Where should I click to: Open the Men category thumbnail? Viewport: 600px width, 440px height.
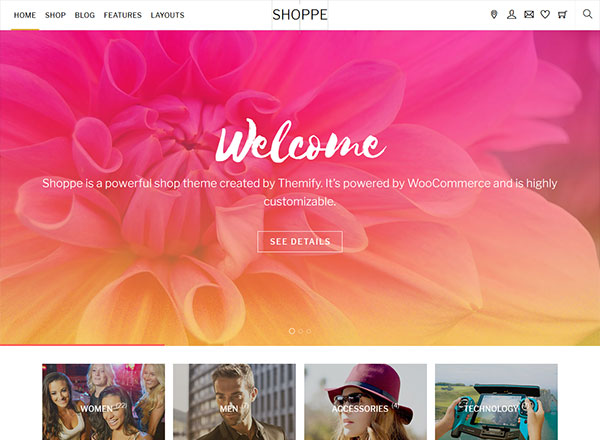click(235, 402)
